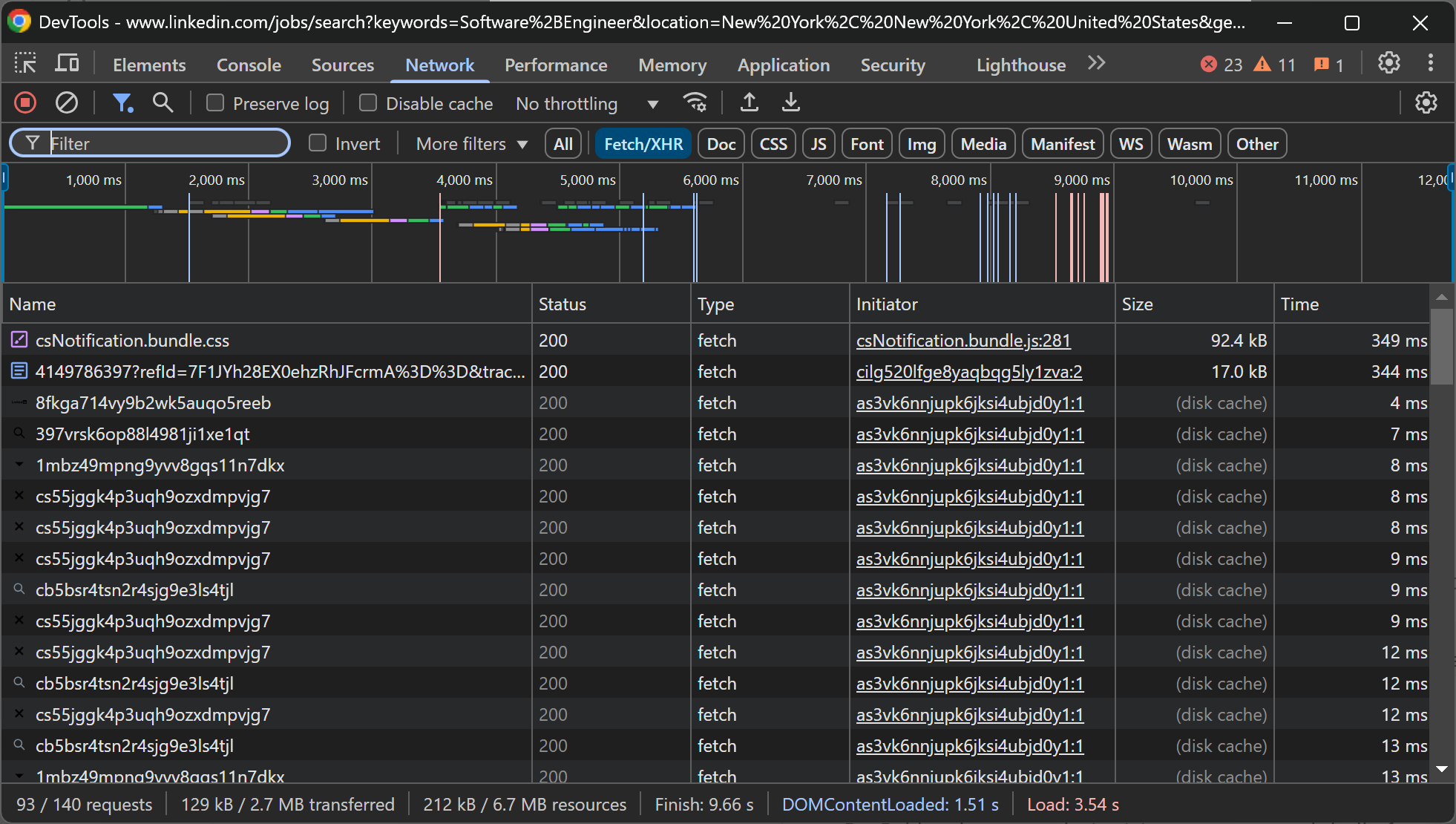
Task: Stop recording network log
Action: pyautogui.click(x=25, y=102)
